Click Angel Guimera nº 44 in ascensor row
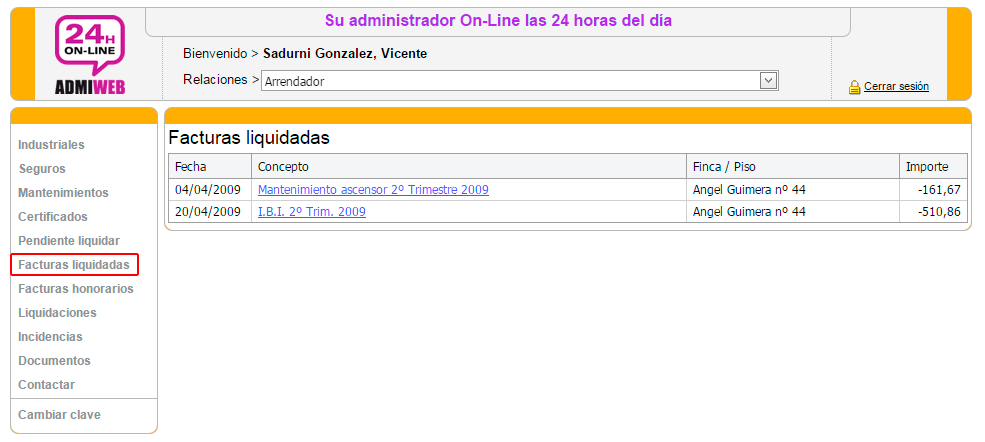Screen dimensions: 985x442 coord(749,190)
